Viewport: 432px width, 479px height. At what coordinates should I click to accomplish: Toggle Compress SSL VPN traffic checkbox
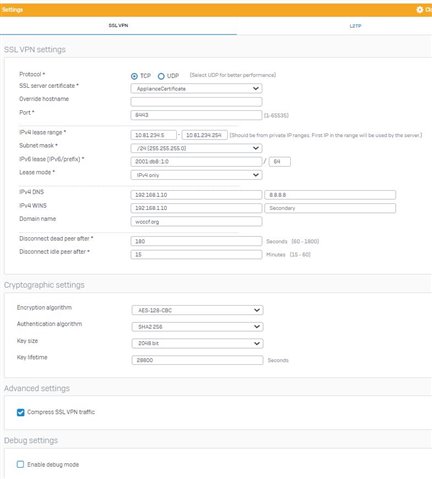point(20,412)
